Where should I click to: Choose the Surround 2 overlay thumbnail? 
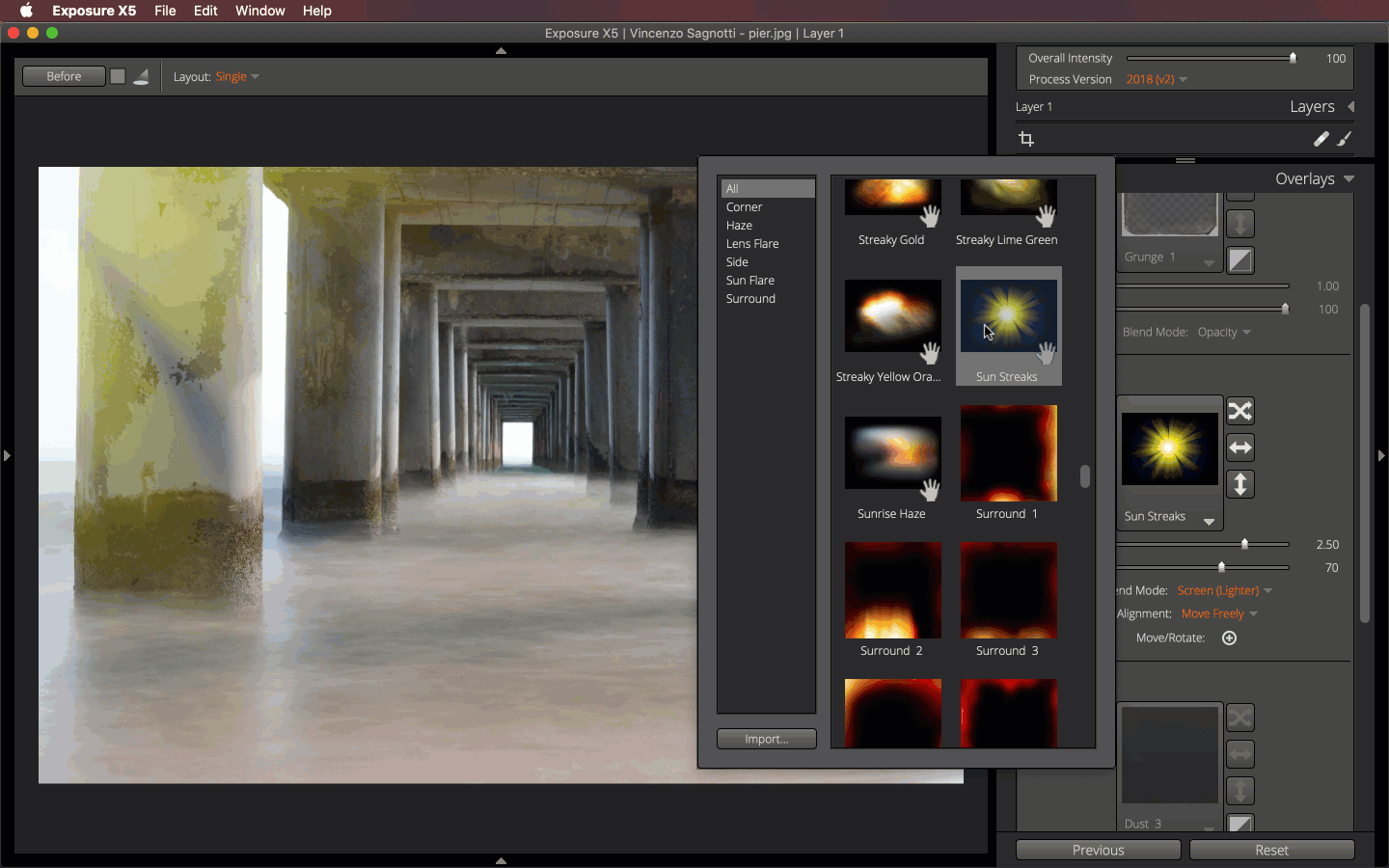tap(892, 590)
